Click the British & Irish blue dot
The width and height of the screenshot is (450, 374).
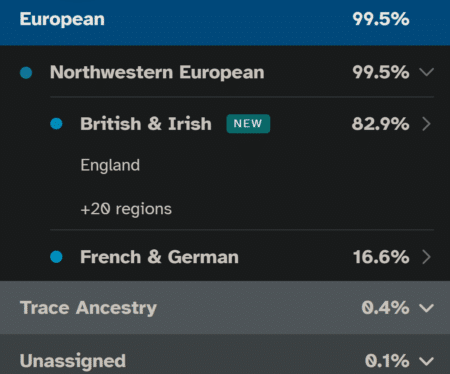pyautogui.click(x=56, y=124)
